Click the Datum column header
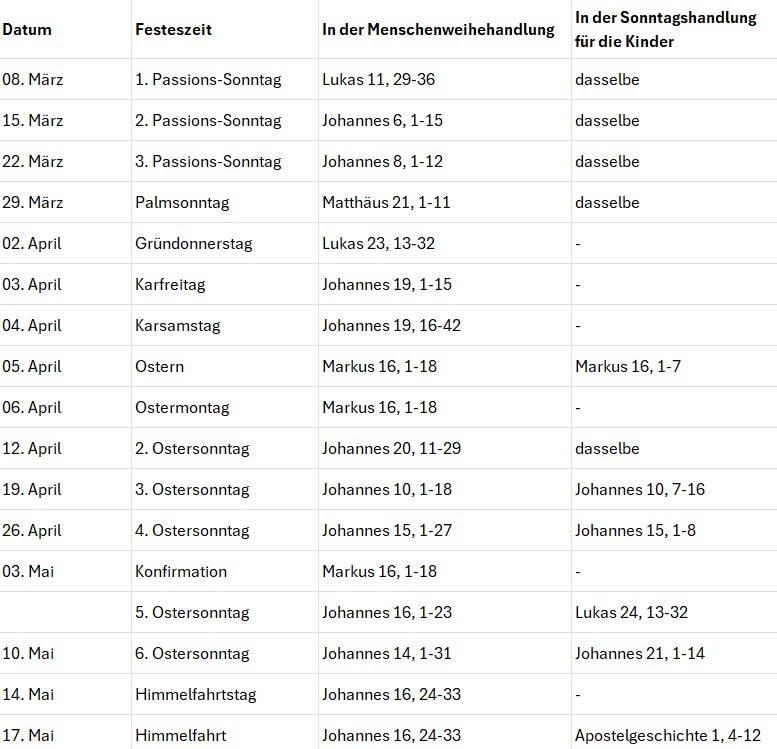 [x=27, y=30]
